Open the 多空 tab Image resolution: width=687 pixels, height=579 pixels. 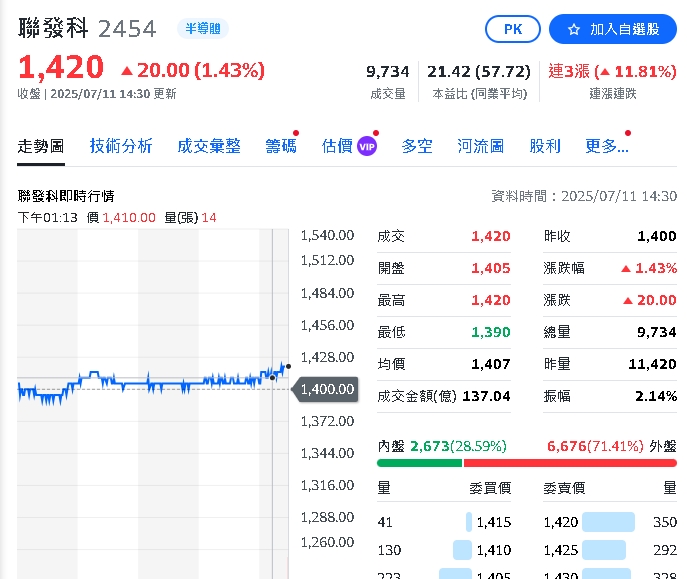point(417,146)
